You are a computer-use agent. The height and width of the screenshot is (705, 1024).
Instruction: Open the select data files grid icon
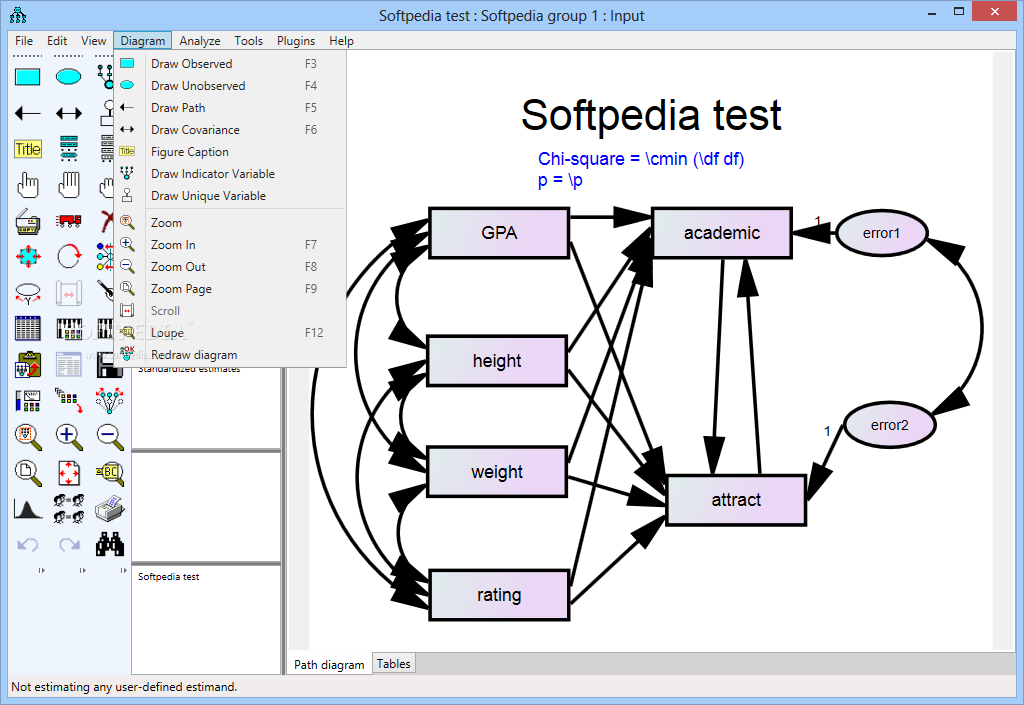tap(27, 328)
